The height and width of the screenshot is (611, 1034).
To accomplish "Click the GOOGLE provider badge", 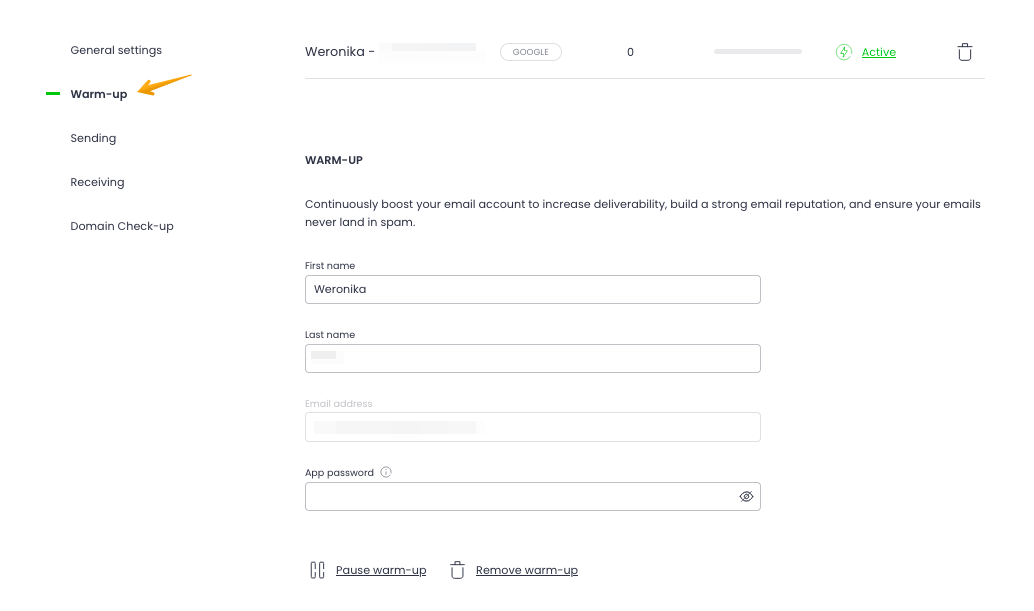I will coord(531,52).
